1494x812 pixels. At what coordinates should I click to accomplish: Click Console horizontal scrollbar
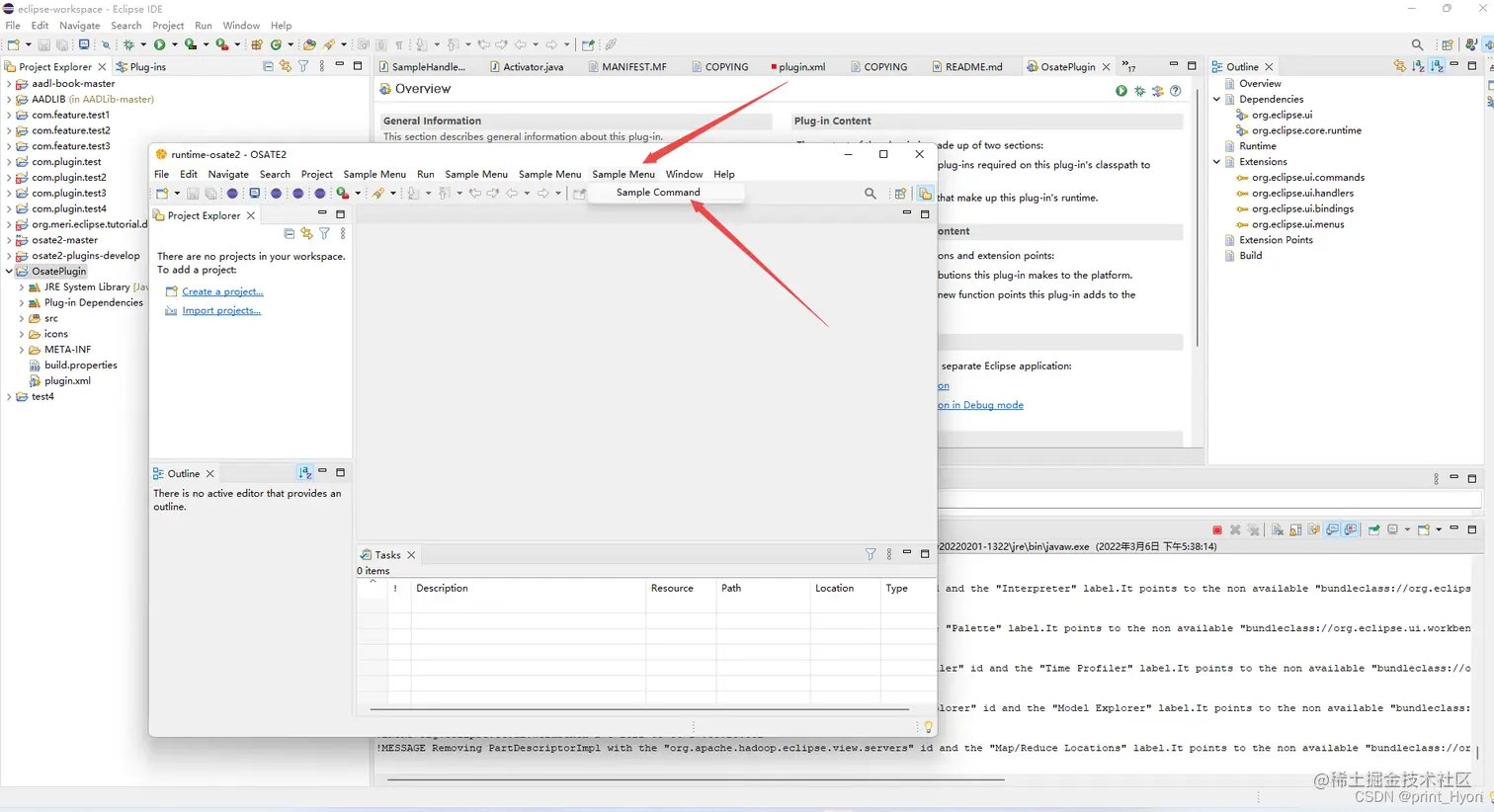coord(696,779)
